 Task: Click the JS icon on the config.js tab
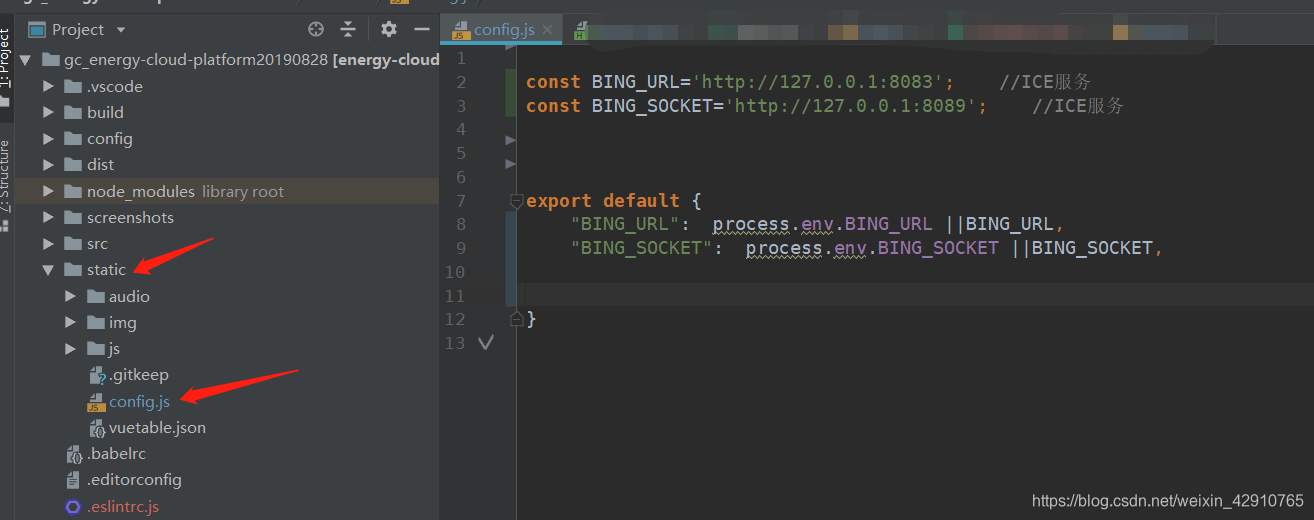tap(460, 30)
